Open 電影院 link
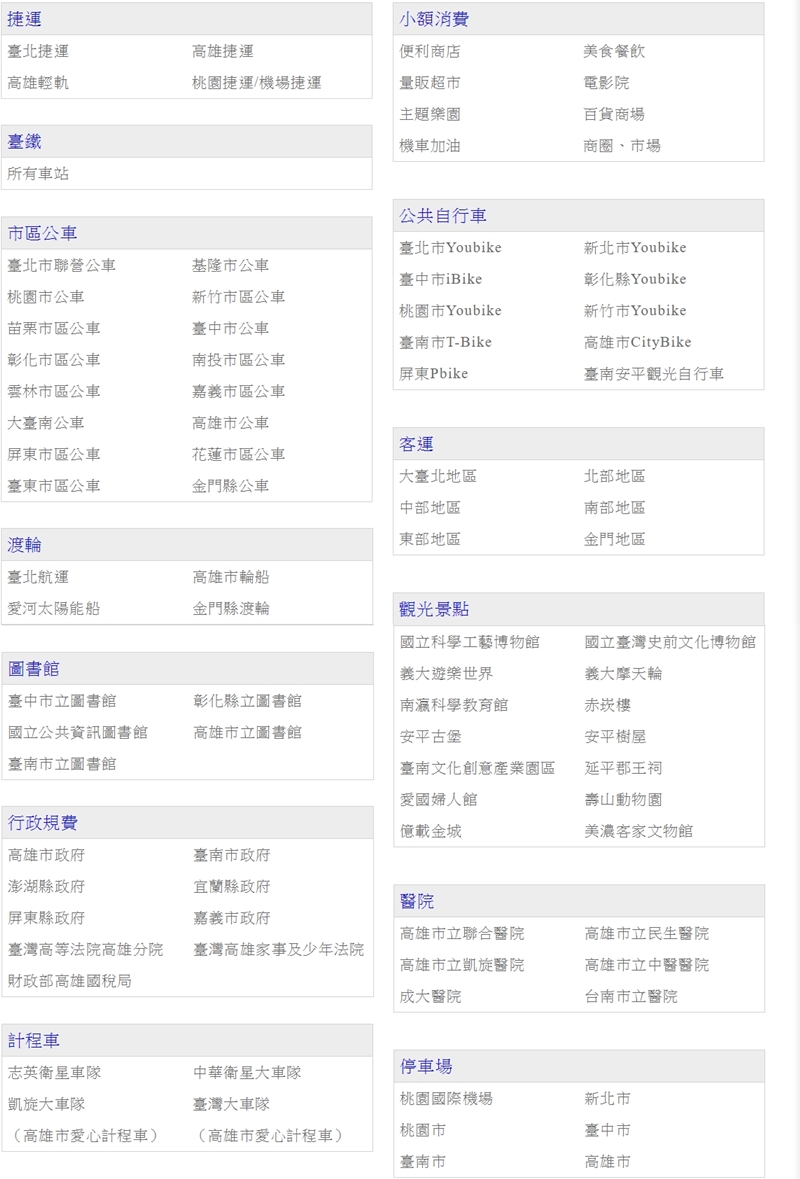The width and height of the screenshot is (800, 1179). 607,83
